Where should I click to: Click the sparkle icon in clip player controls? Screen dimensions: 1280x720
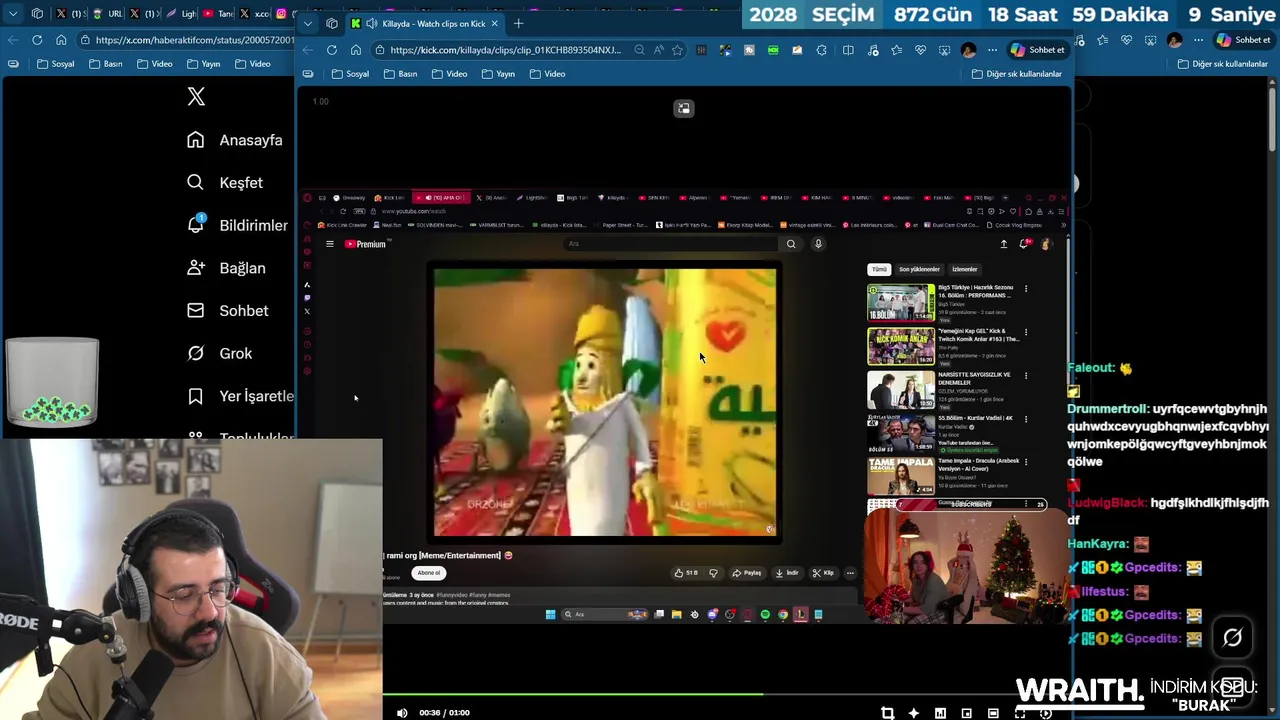tap(914, 713)
